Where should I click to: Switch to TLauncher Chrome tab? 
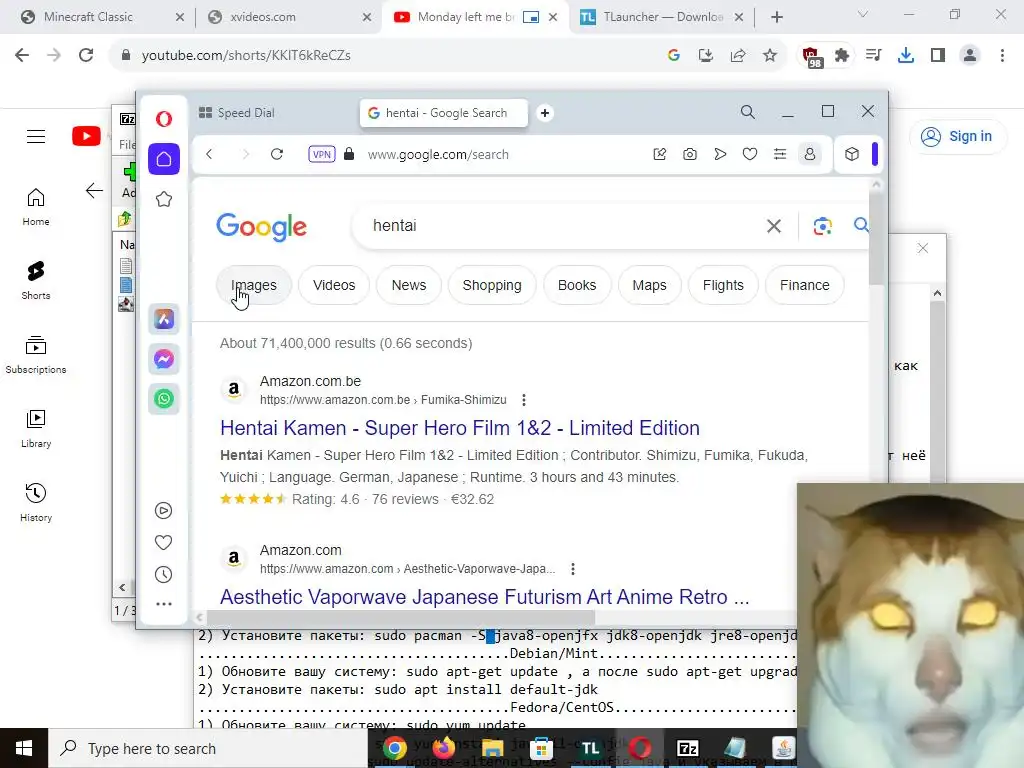[x=663, y=17]
